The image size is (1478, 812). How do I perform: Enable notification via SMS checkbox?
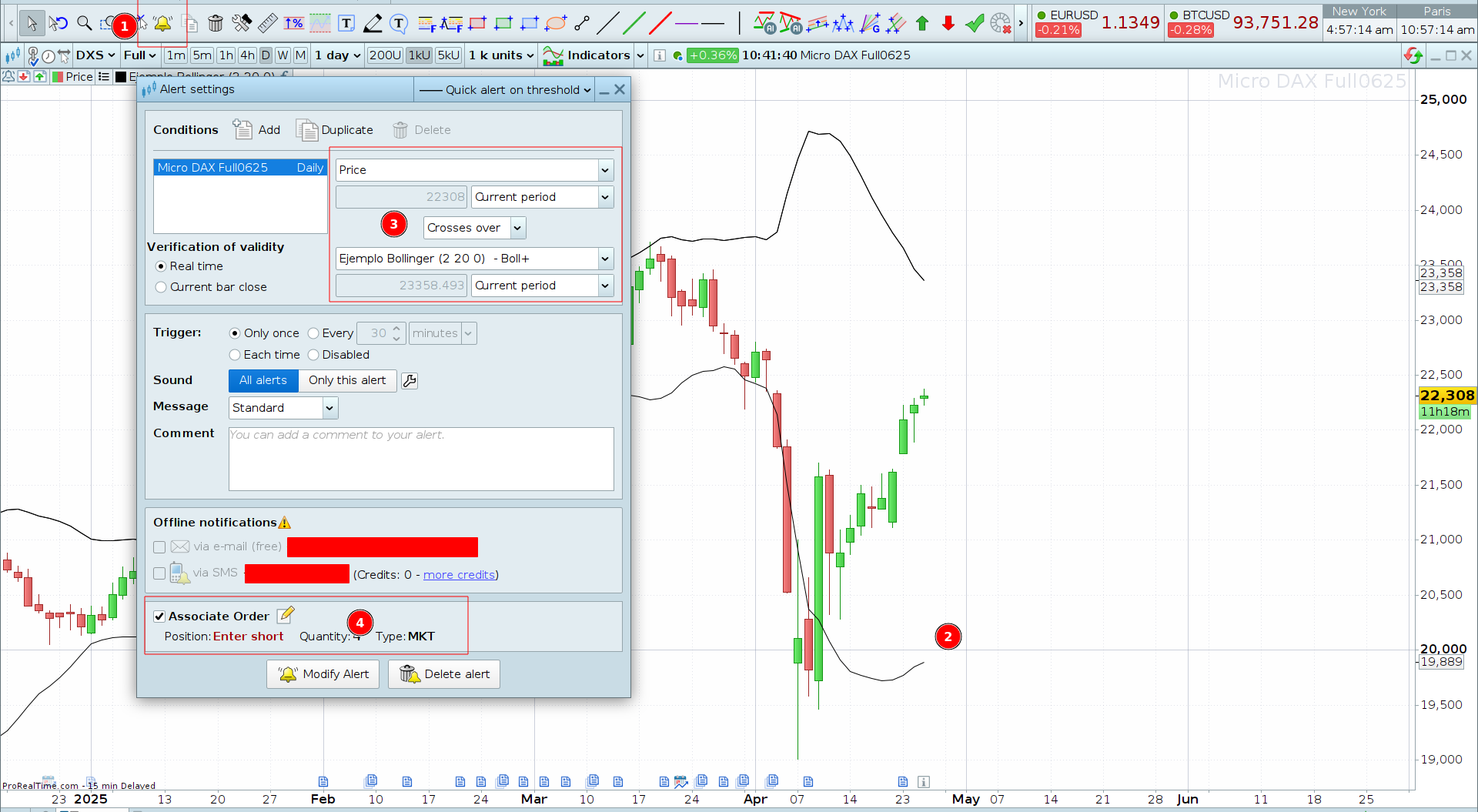[x=159, y=573]
